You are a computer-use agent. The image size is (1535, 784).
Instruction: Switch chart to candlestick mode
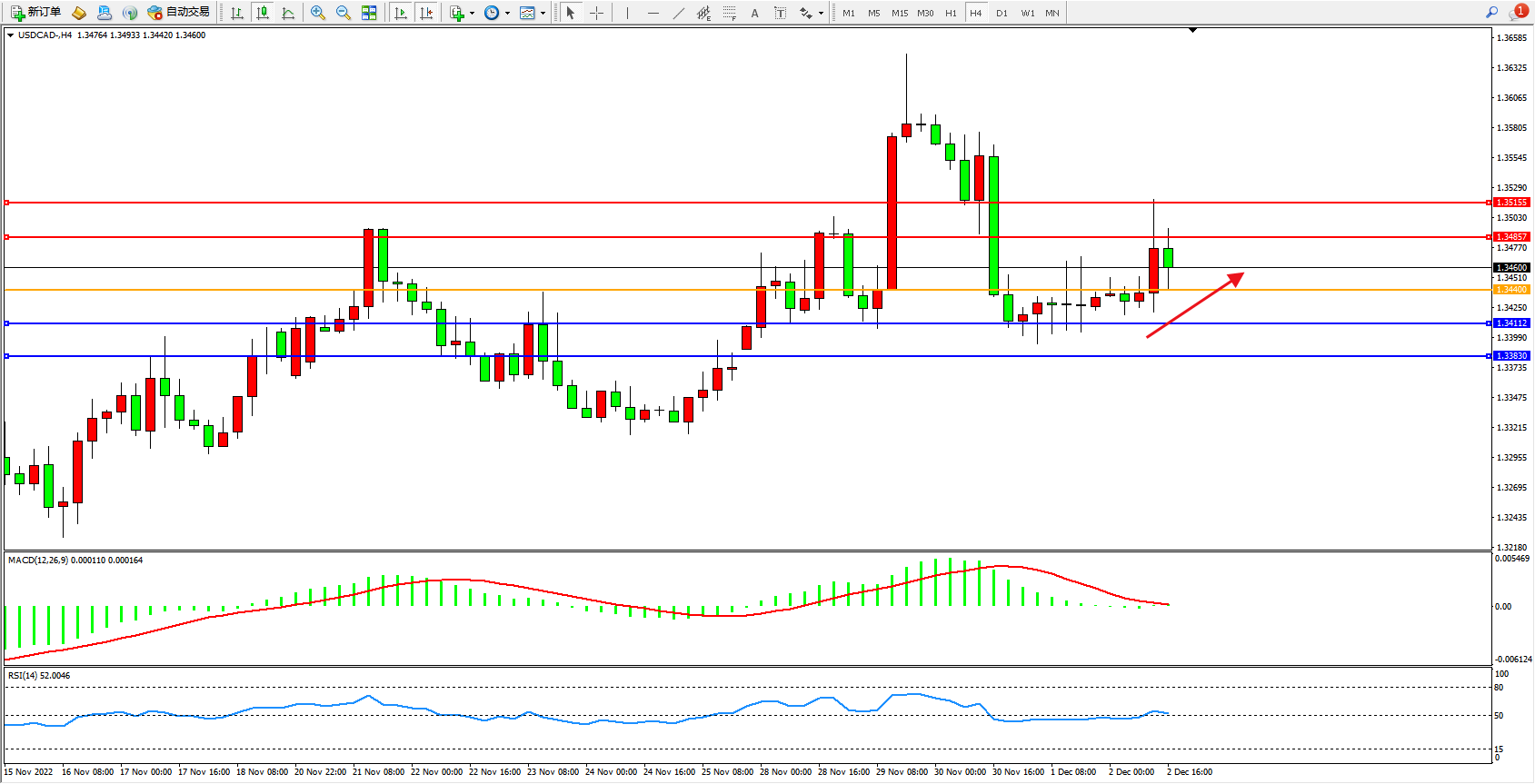click(x=263, y=13)
